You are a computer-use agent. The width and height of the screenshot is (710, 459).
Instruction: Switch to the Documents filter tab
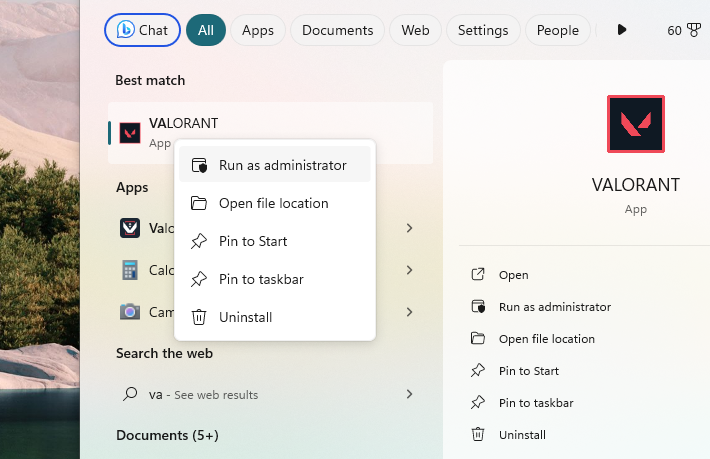coord(337,30)
